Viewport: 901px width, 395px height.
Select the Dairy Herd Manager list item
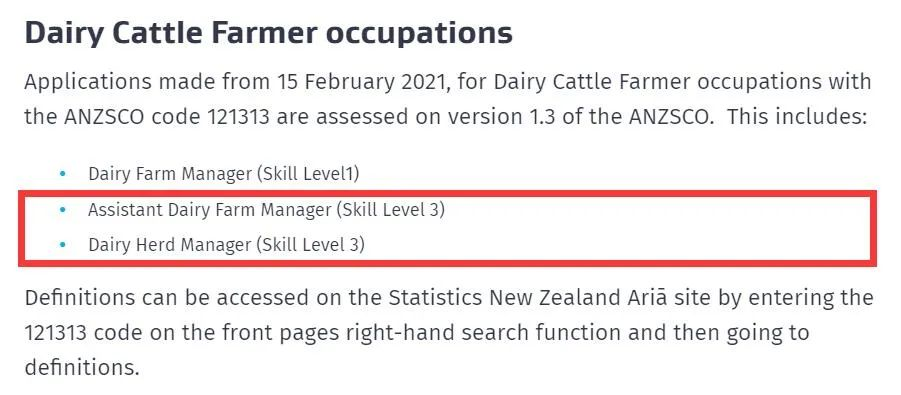click(x=226, y=246)
